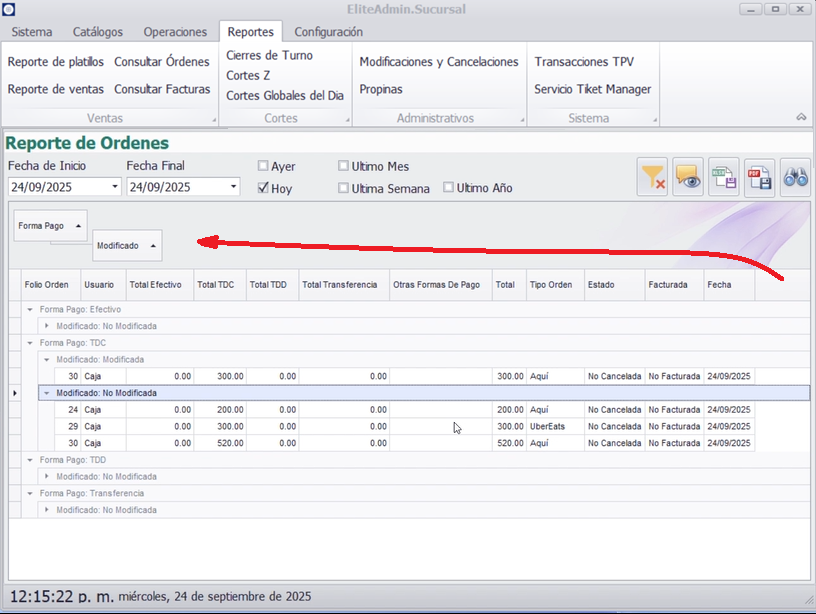Open the Fecha Final date dropdown

click(x=233, y=187)
